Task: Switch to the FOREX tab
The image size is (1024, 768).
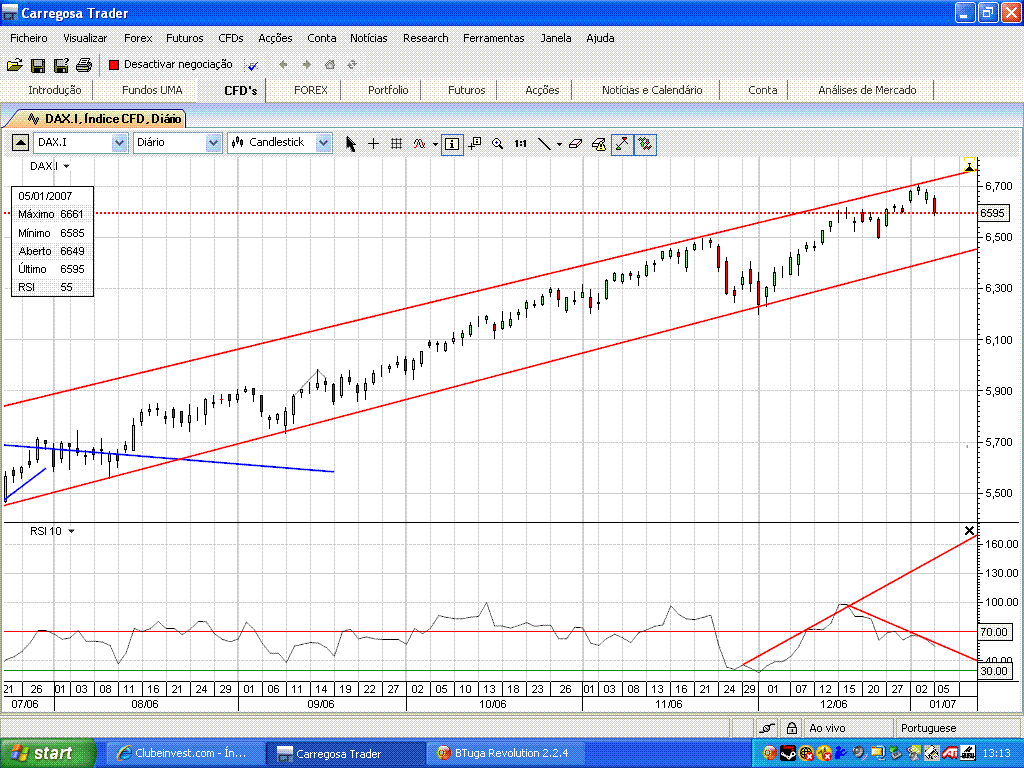Action: (x=310, y=89)
